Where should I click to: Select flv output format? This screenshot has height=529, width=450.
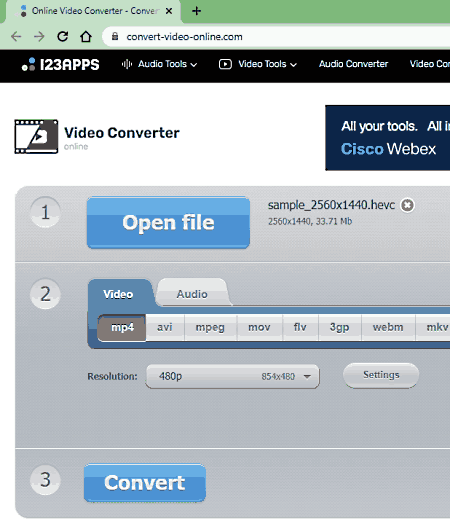coord(300,327)
